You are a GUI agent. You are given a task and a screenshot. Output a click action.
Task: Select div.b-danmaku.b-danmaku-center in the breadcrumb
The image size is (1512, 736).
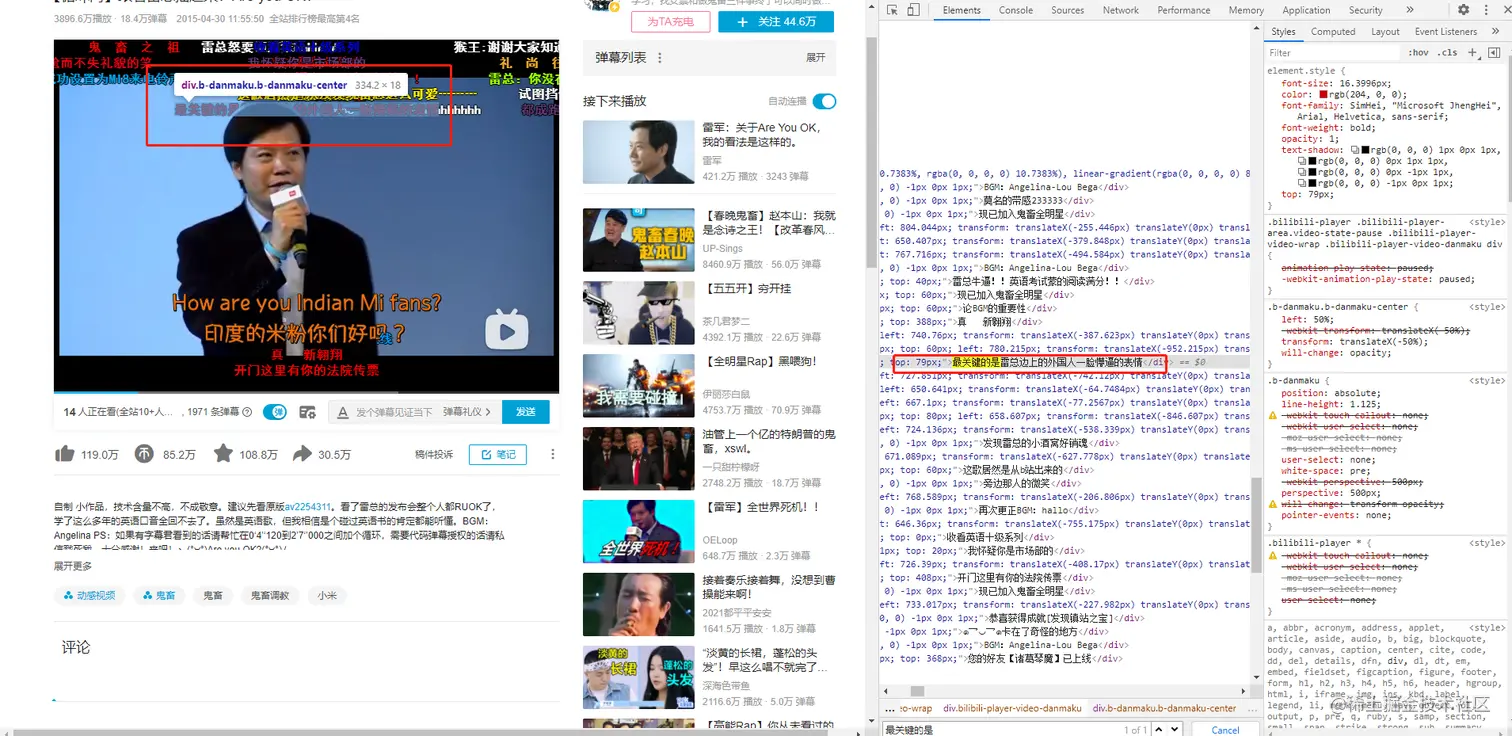(1164, 708)
